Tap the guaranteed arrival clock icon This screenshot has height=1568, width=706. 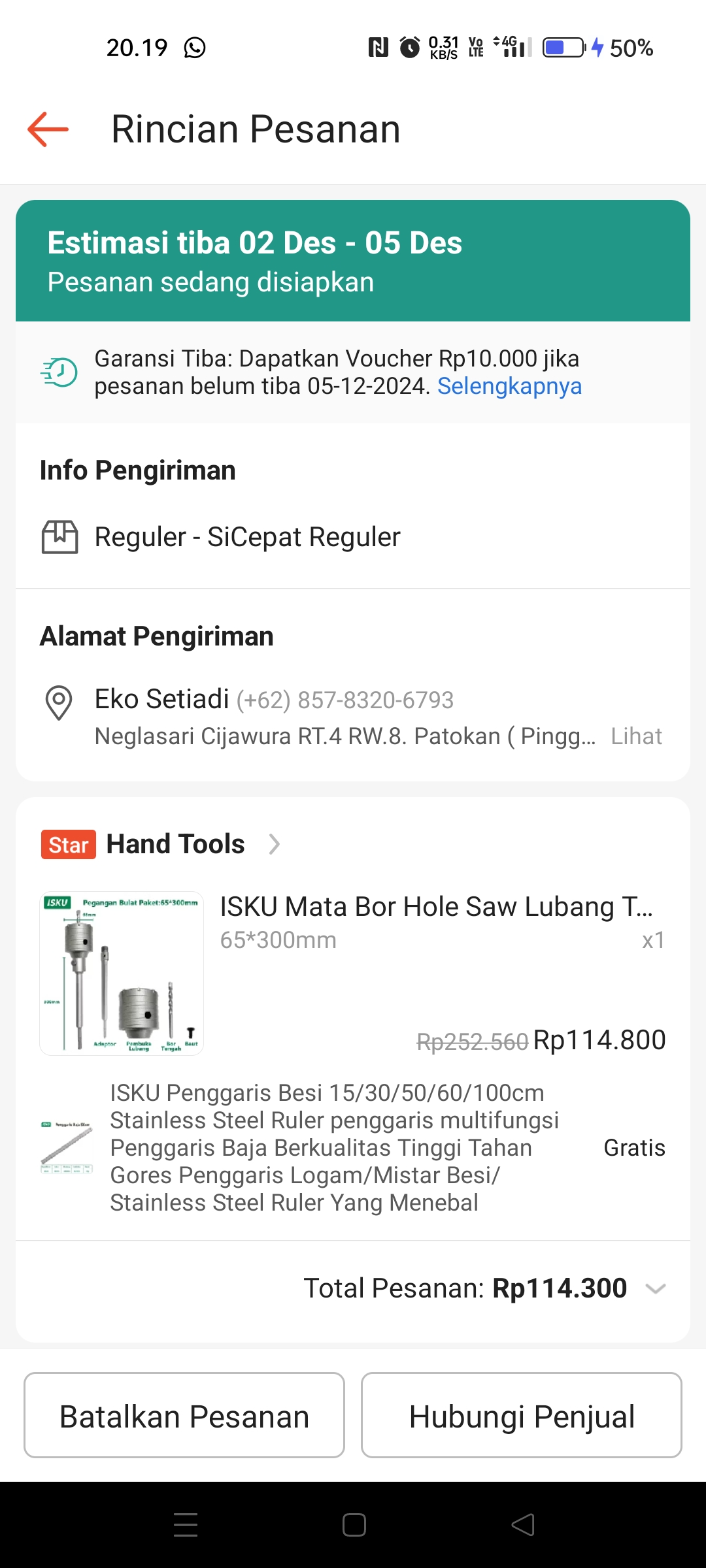[x=59, y=372]
